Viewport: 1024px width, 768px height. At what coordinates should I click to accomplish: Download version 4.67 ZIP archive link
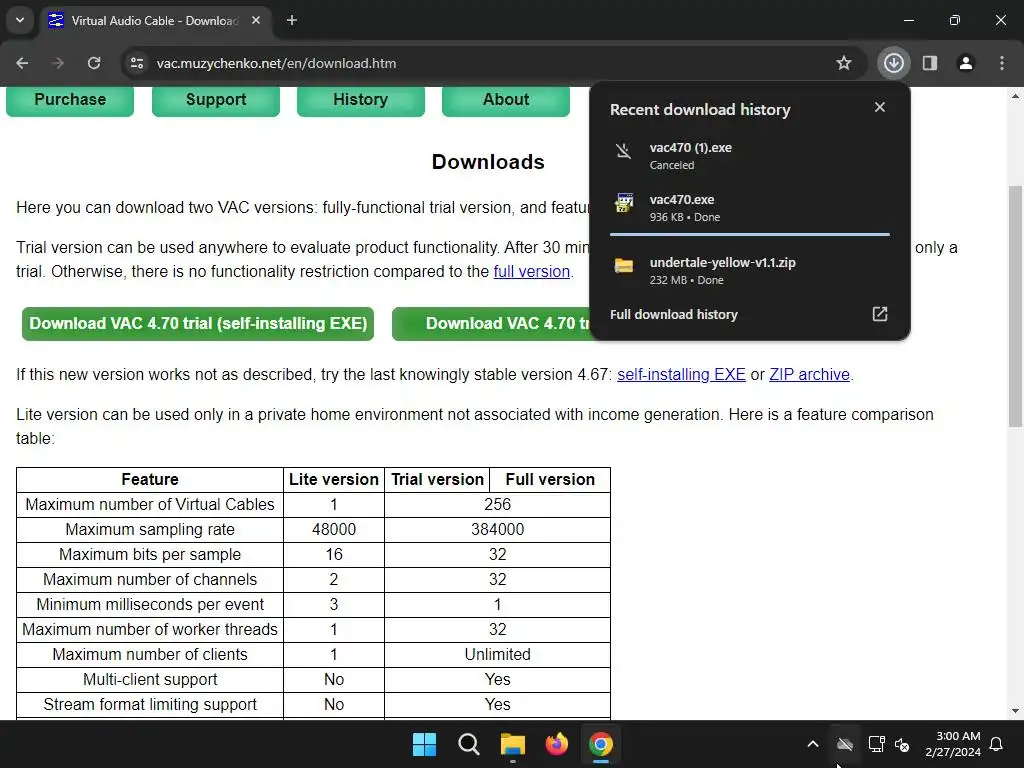tap(809, 375)
